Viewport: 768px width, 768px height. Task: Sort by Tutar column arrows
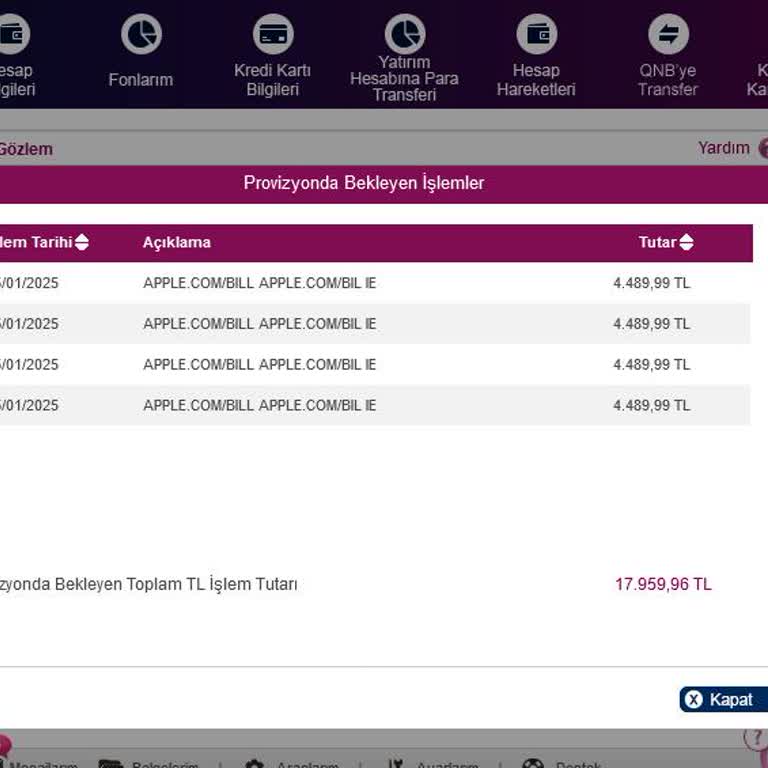686,243
